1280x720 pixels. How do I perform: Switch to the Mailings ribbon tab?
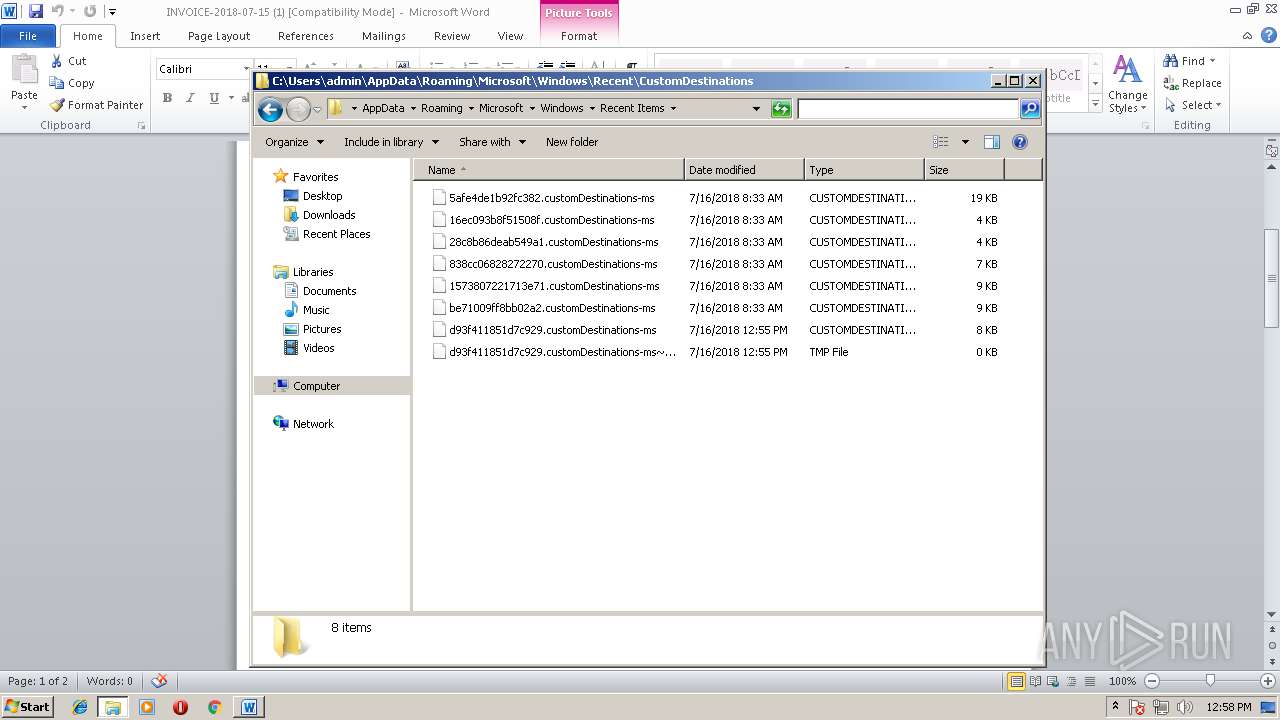click(x=384, y=36)
